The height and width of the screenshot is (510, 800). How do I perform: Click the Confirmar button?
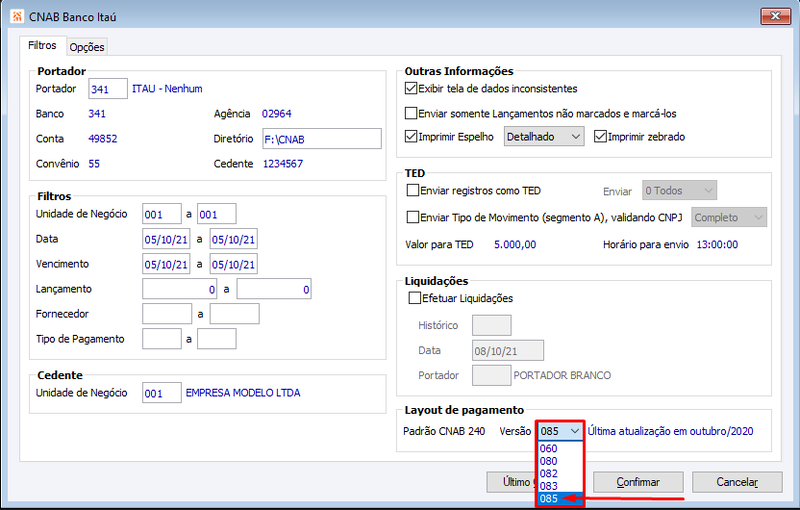[x=638, y=482]
